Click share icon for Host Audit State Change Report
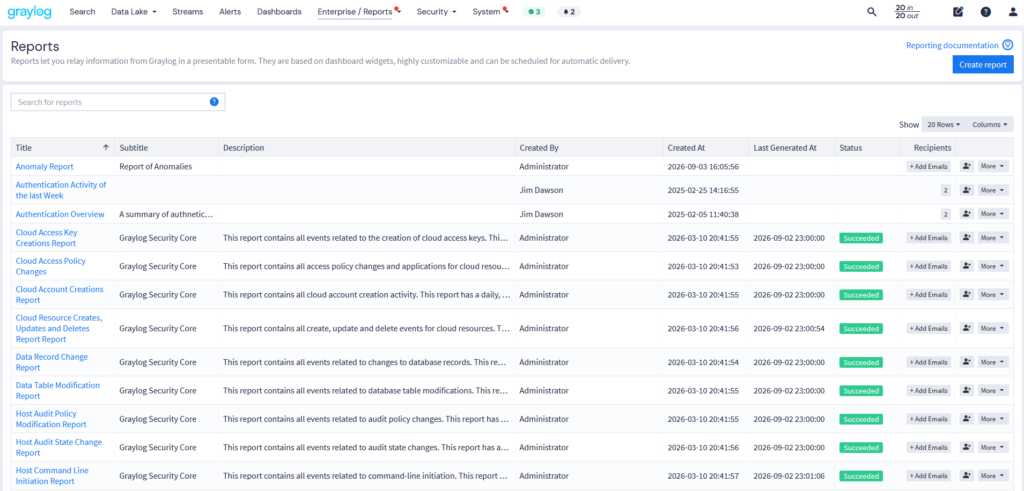 (967, 447)
